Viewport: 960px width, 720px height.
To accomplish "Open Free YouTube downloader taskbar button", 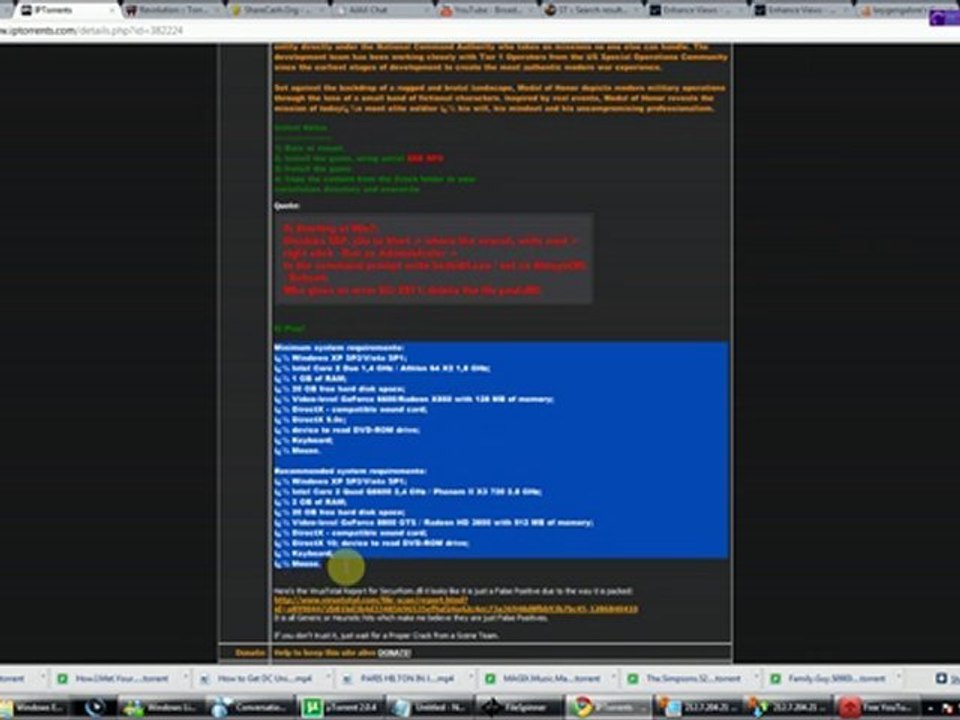I will coord(876,708).
